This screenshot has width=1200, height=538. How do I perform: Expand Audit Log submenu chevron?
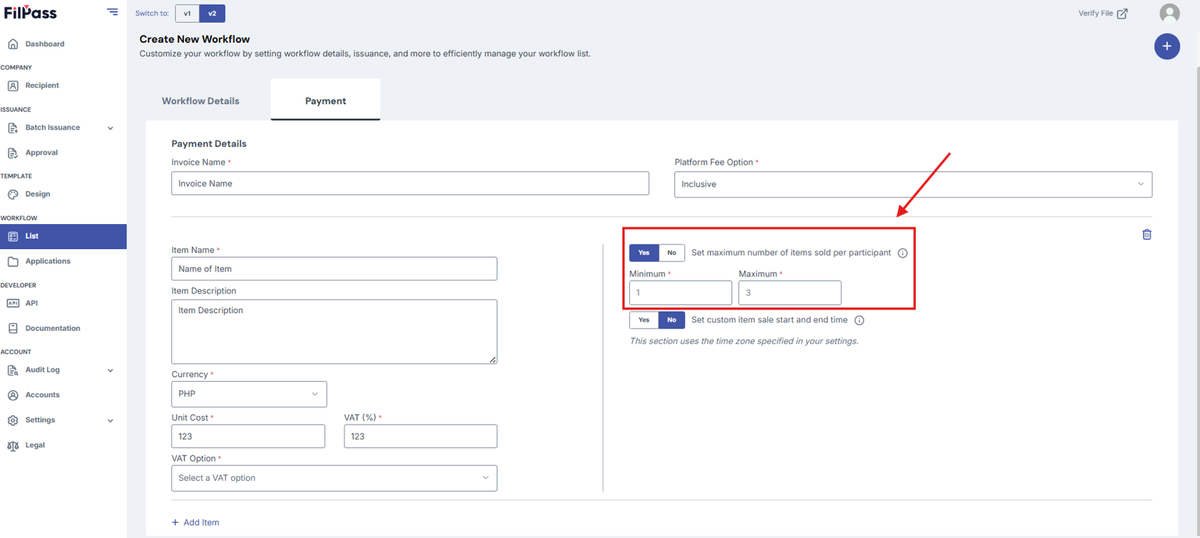tap(110, 370)
